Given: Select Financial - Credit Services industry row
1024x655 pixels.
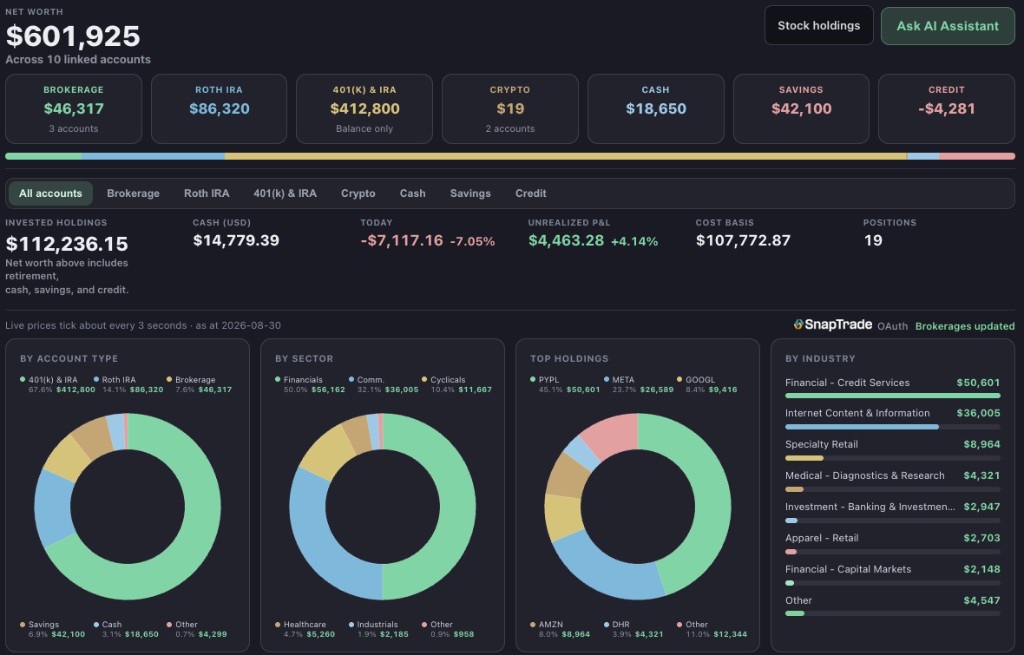Looking at the screenshot, I should click(x=892, y=387).
